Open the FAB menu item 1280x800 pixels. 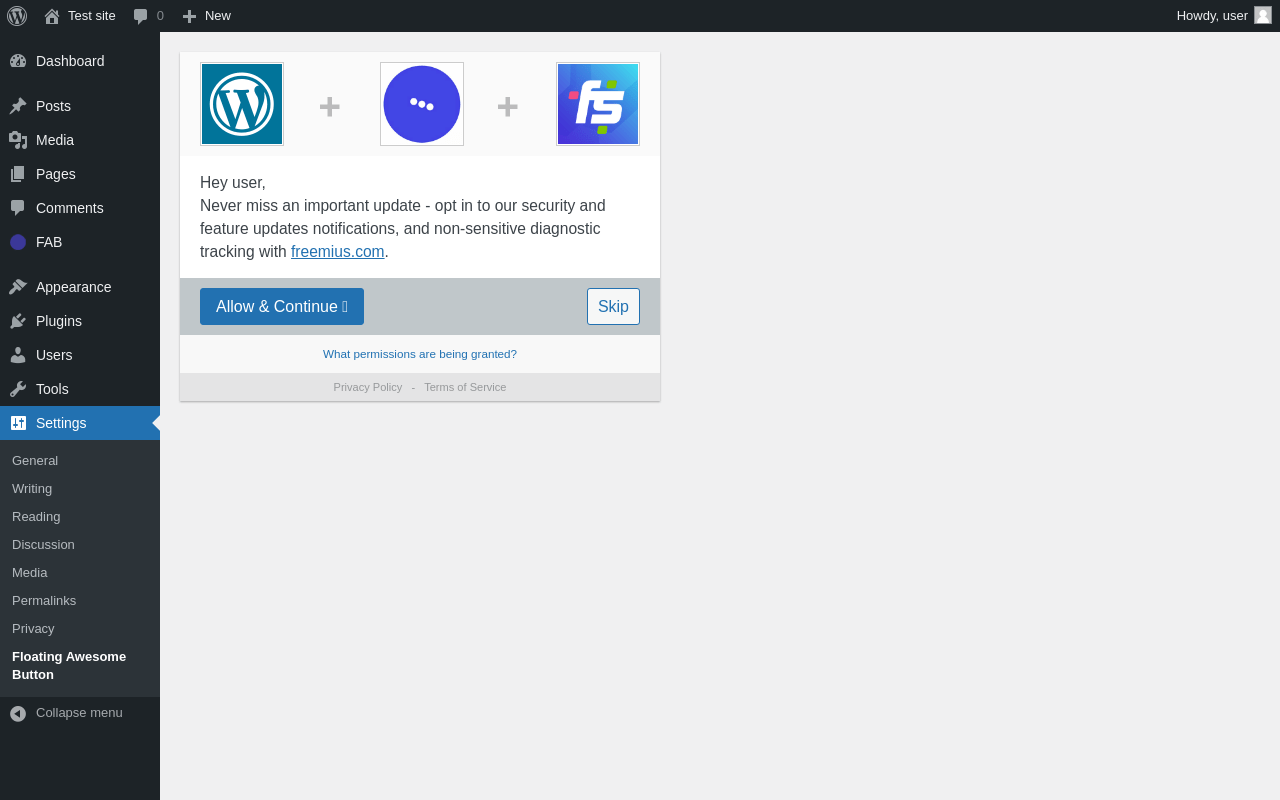[80, 242]
